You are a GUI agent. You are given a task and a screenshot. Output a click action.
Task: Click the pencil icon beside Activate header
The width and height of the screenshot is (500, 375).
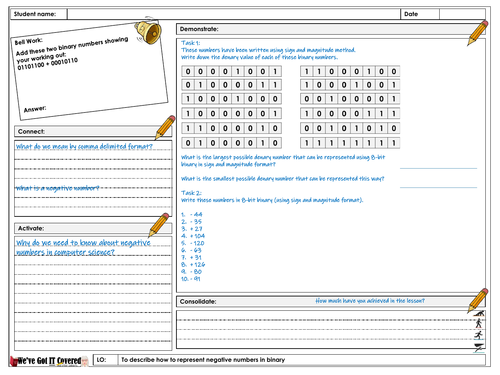pyautogui.click(x=159, y=225)
